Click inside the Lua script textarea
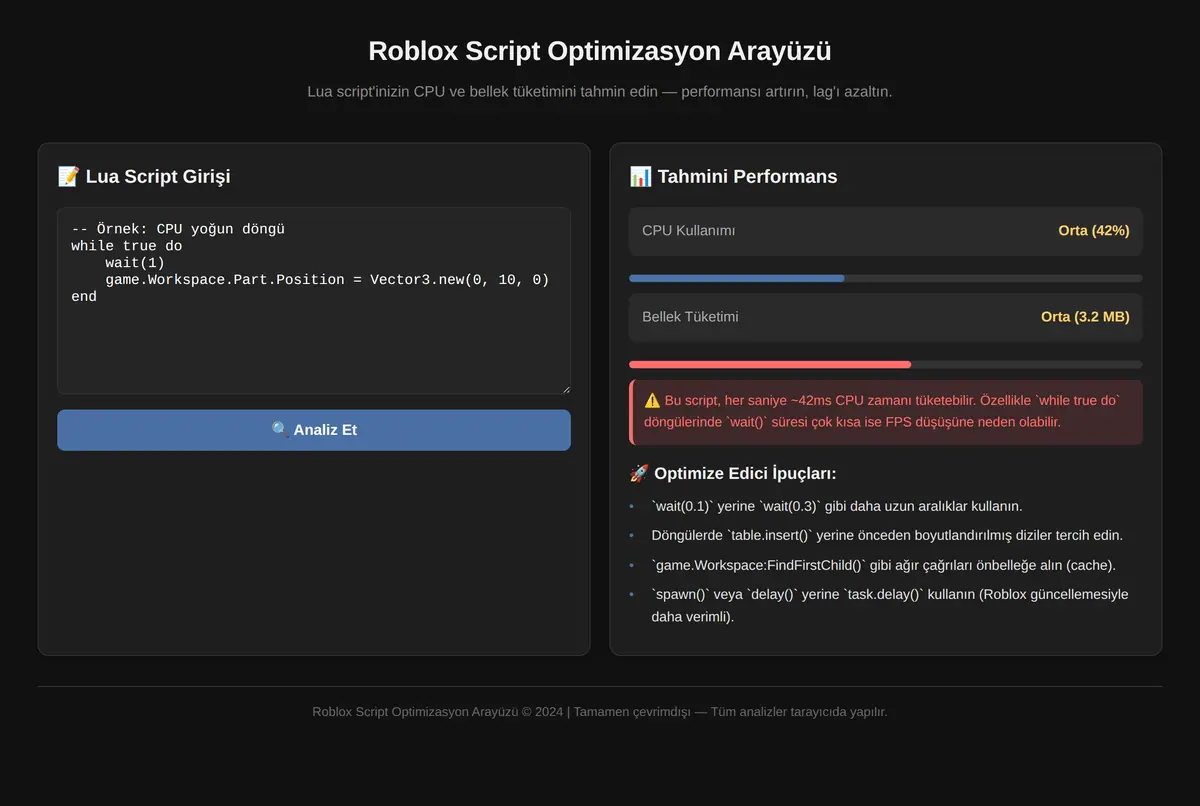 coord(314,301)
